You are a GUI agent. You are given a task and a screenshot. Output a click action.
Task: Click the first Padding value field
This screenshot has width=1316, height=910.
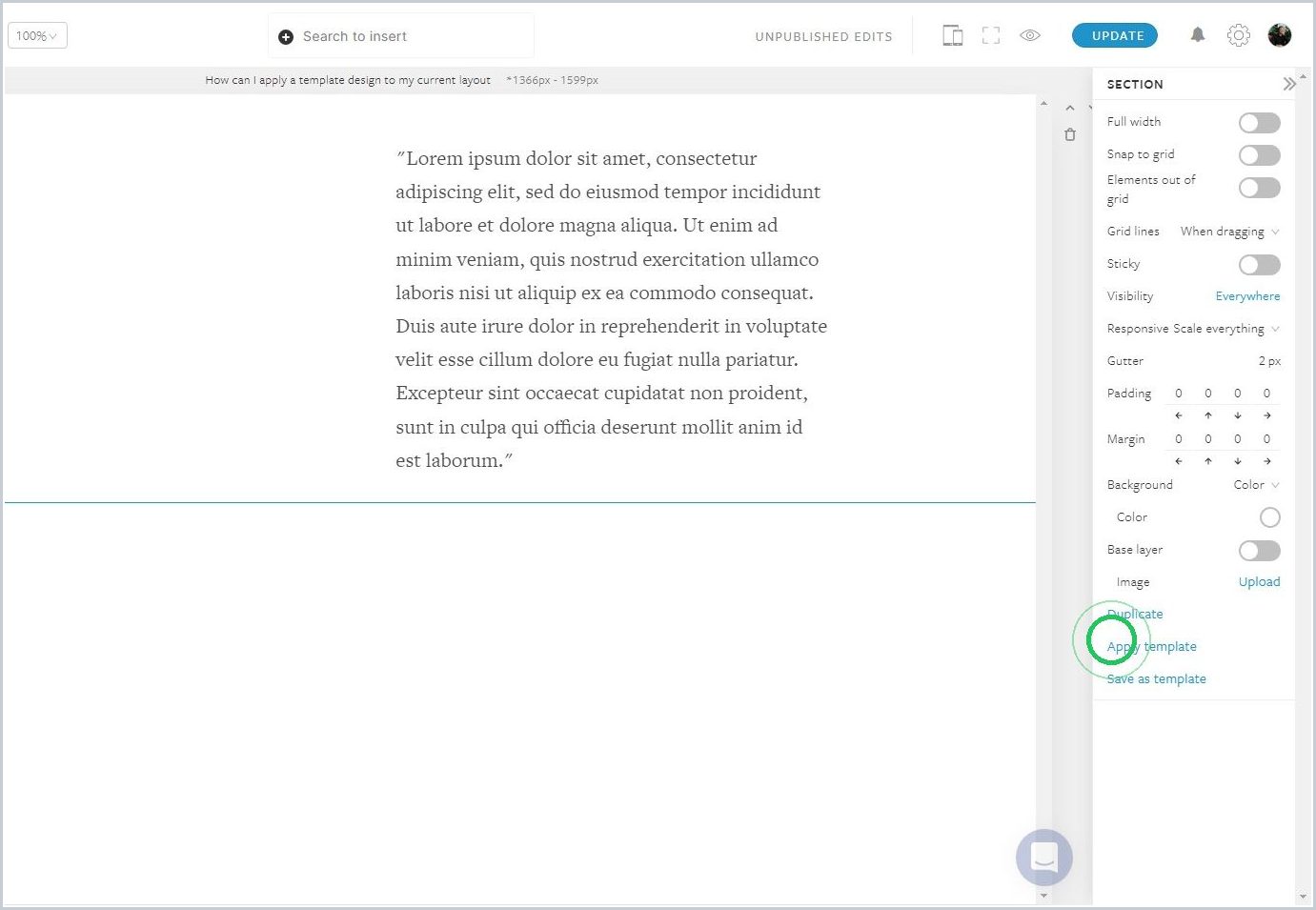tap(1179, 394)
